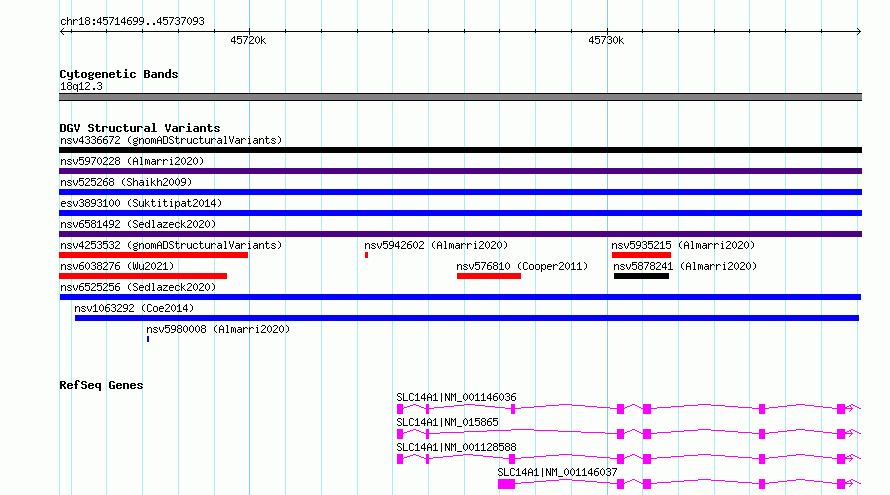Click the Cytogenetic Bands track title
890x495 pixels.
[x=119, y=74]
